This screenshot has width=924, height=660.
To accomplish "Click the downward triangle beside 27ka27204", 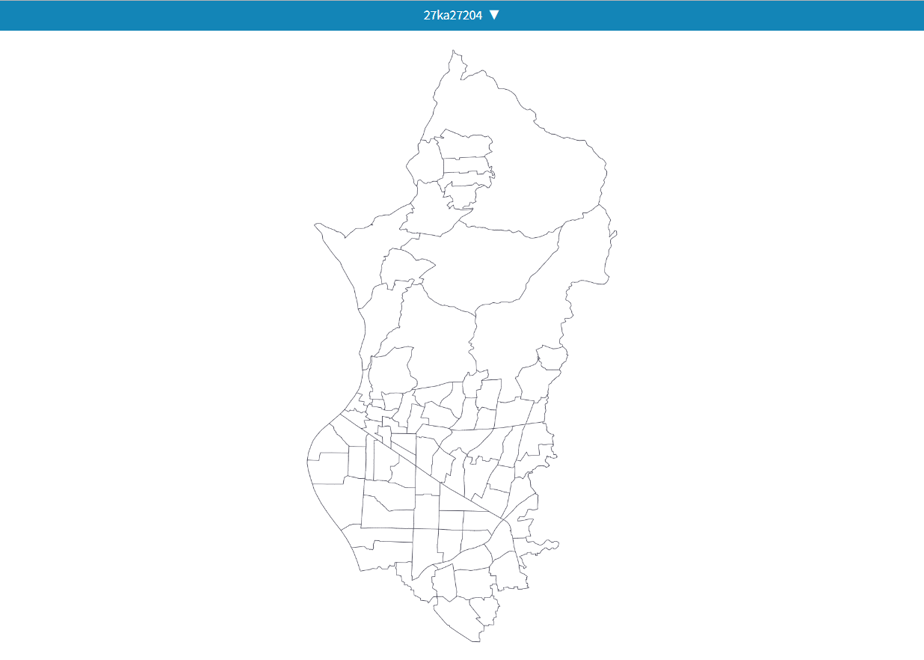I will point(494,15).
